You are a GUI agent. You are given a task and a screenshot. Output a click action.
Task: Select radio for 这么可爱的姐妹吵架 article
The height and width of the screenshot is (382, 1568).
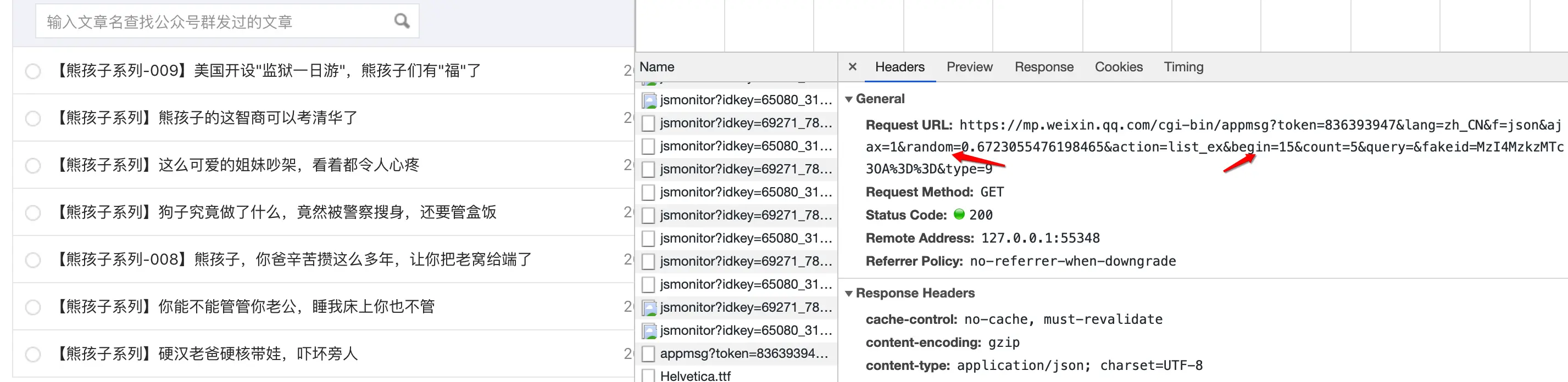tap(33, 165)
